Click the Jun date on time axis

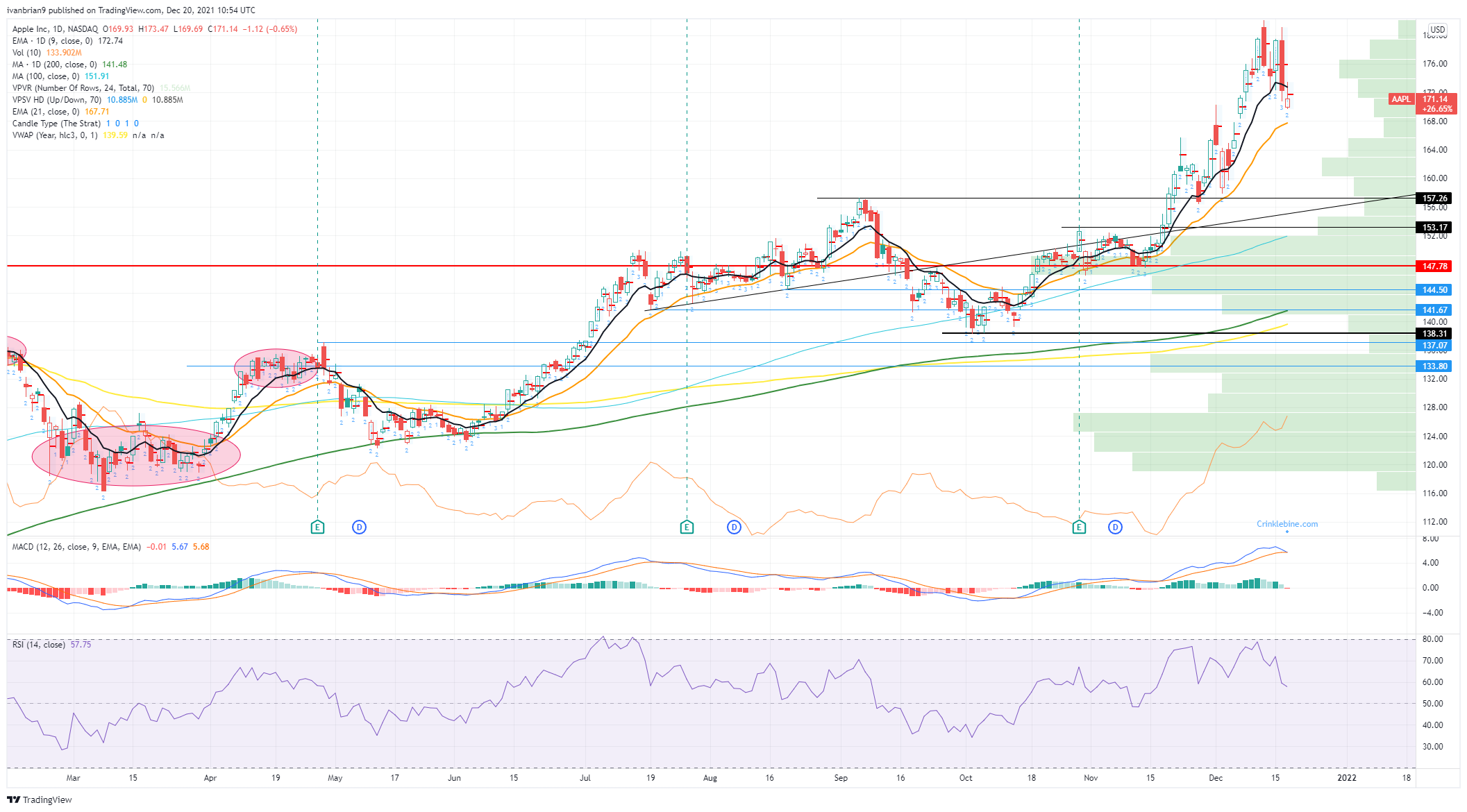tap(454, 778)
